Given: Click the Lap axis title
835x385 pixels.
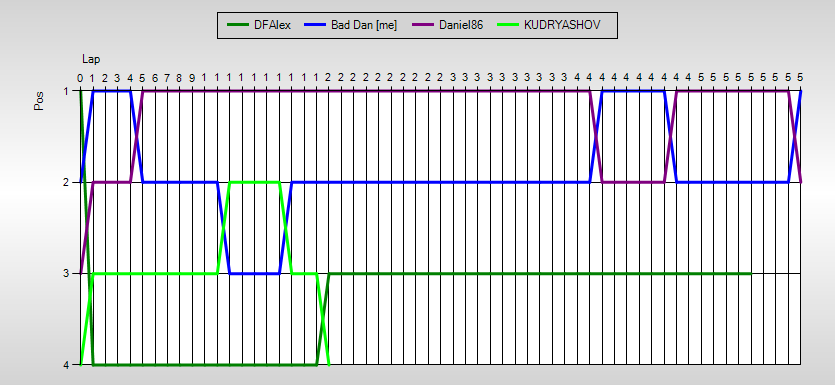Looking at the screenshot, I should (x=91, y=59).
